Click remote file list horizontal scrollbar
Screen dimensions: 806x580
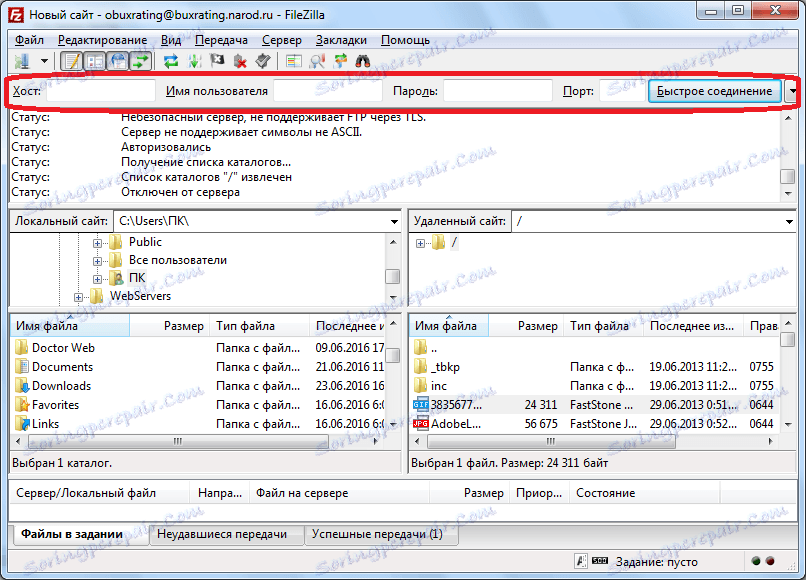551,441
